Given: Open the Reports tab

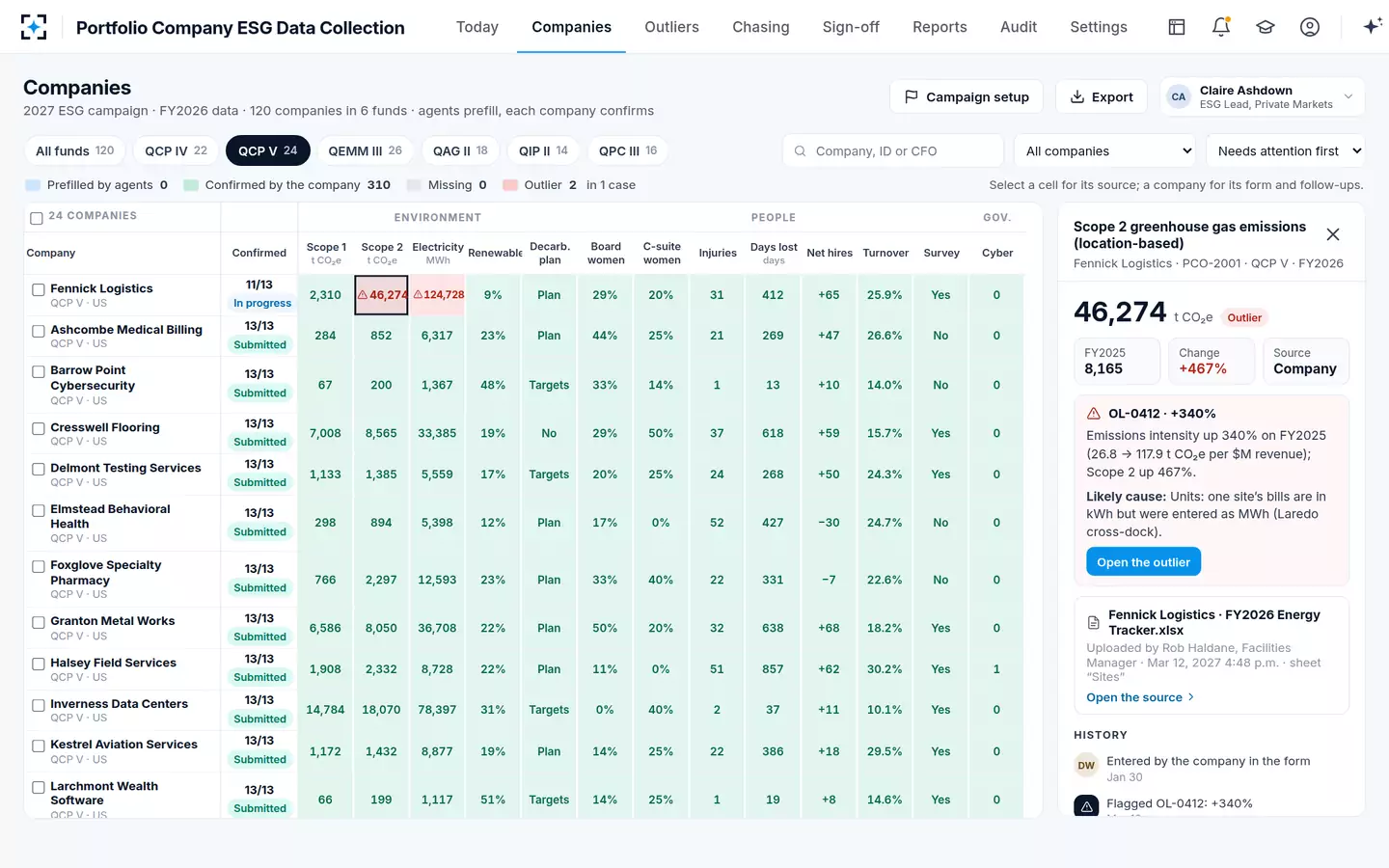Looking at the screenshot, I should 940,27.
